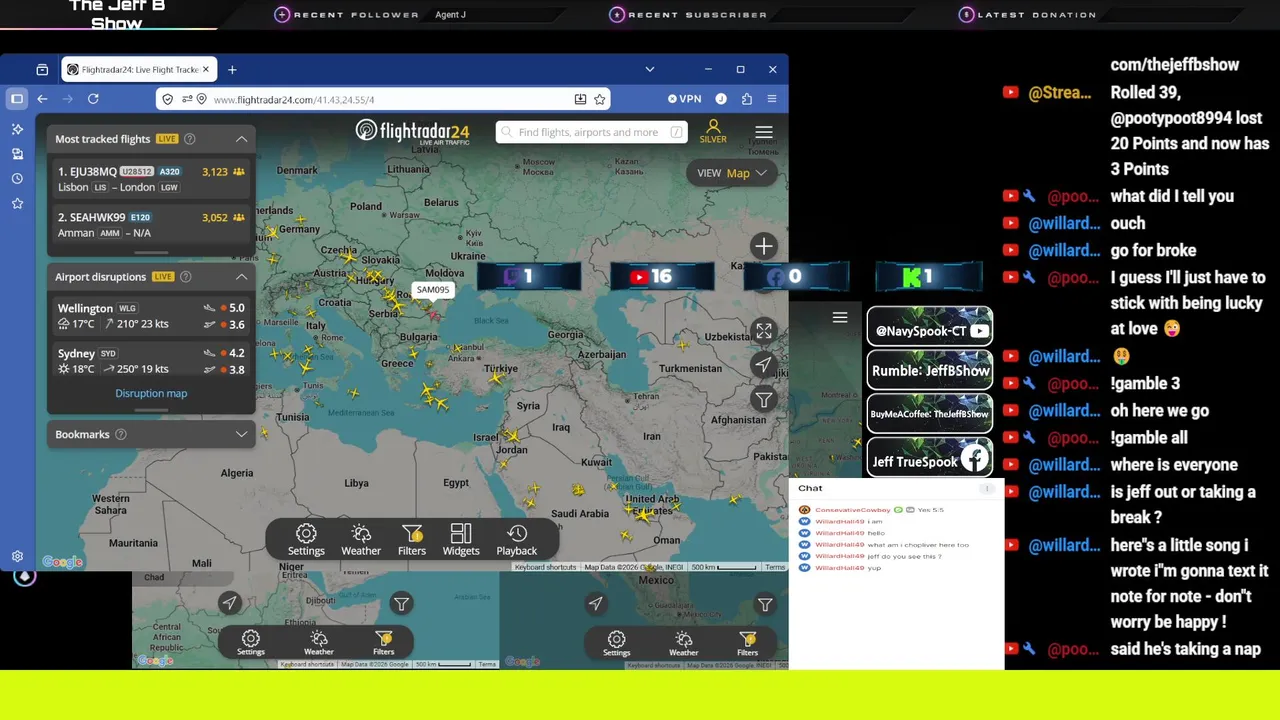Select flight EJU38MQ Lisbon to London

tap(152, 179)
